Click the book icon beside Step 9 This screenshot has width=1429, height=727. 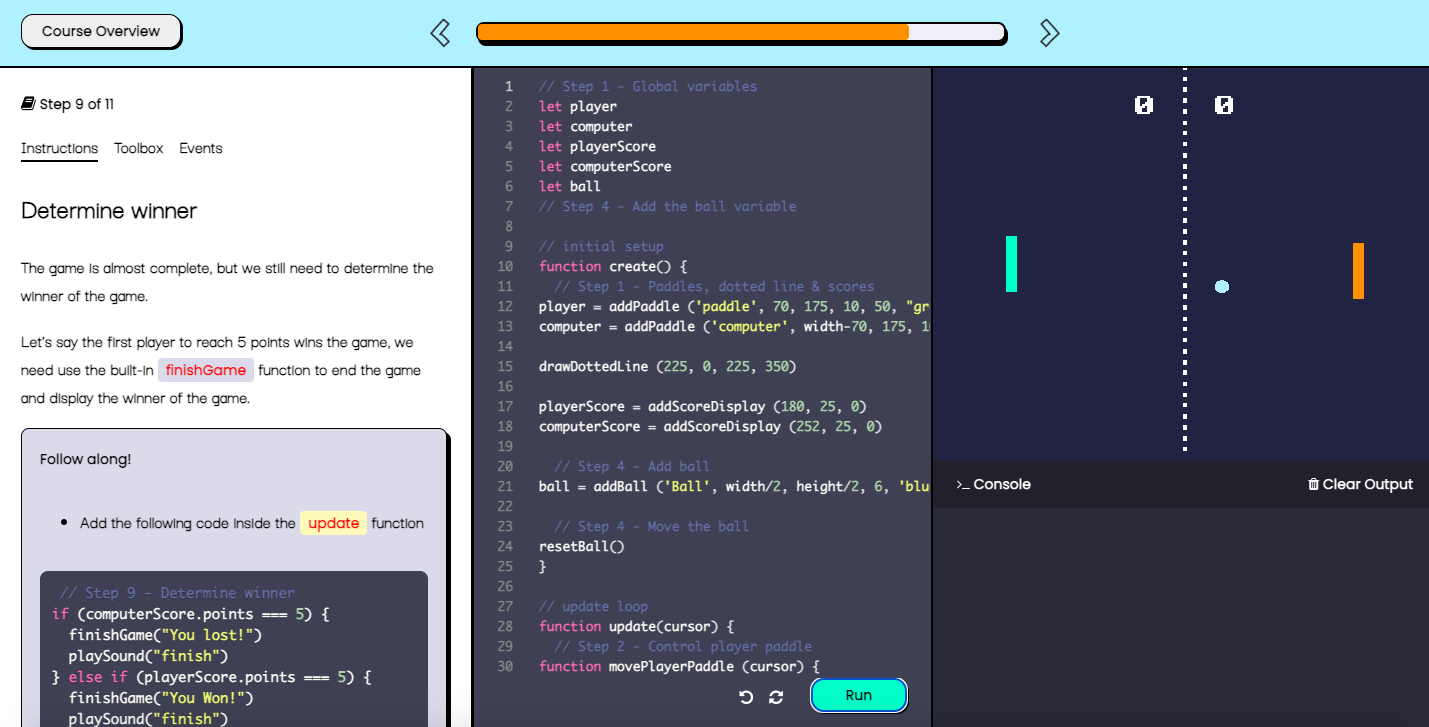tap(28, 104)
